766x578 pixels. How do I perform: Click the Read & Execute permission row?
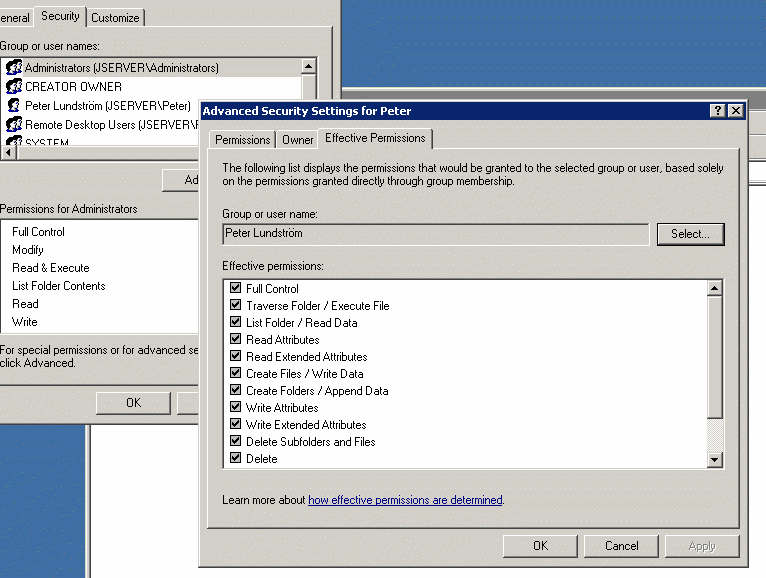pos(51,268)
